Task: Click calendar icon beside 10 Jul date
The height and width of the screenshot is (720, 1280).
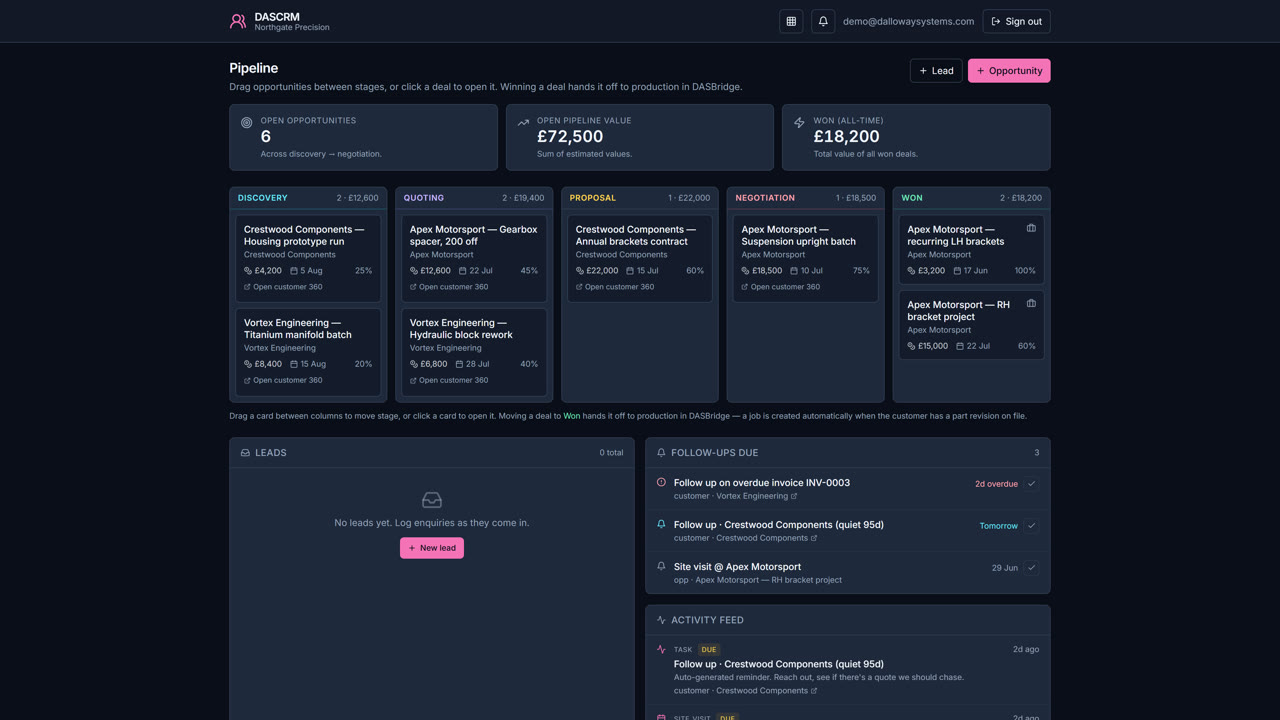Action: (794, 271)
